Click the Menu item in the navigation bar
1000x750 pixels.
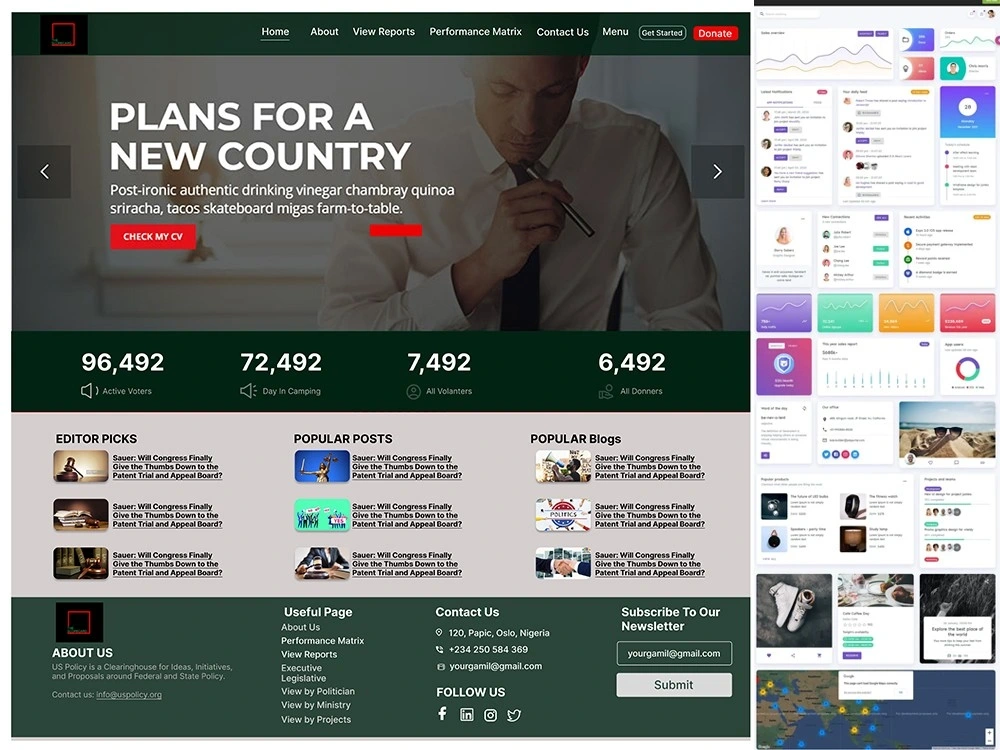pyautogui.click(x=615, y=32)
